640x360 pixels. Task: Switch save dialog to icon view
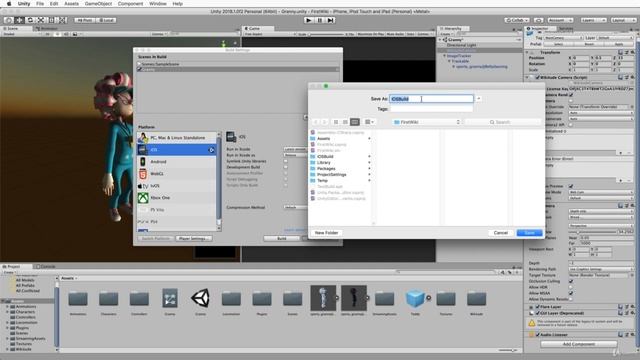[336, 122]
